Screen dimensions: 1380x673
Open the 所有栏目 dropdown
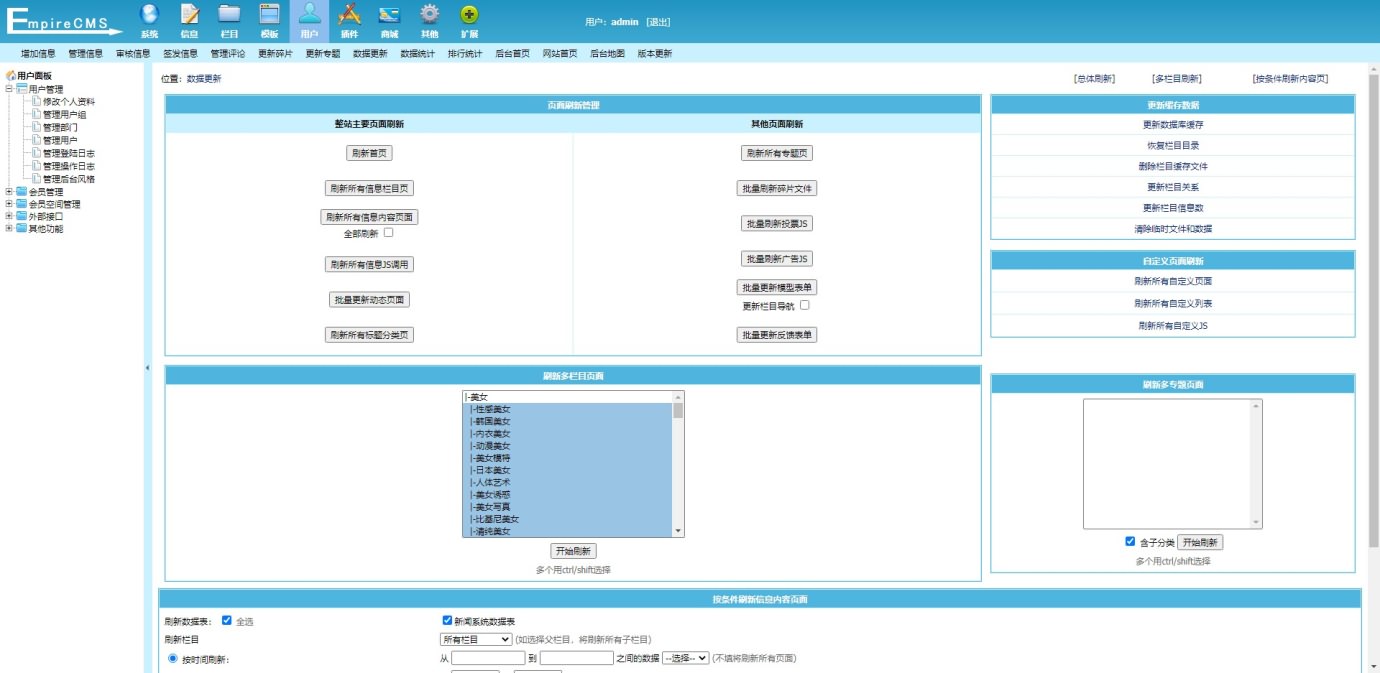[x=476, y=639]
